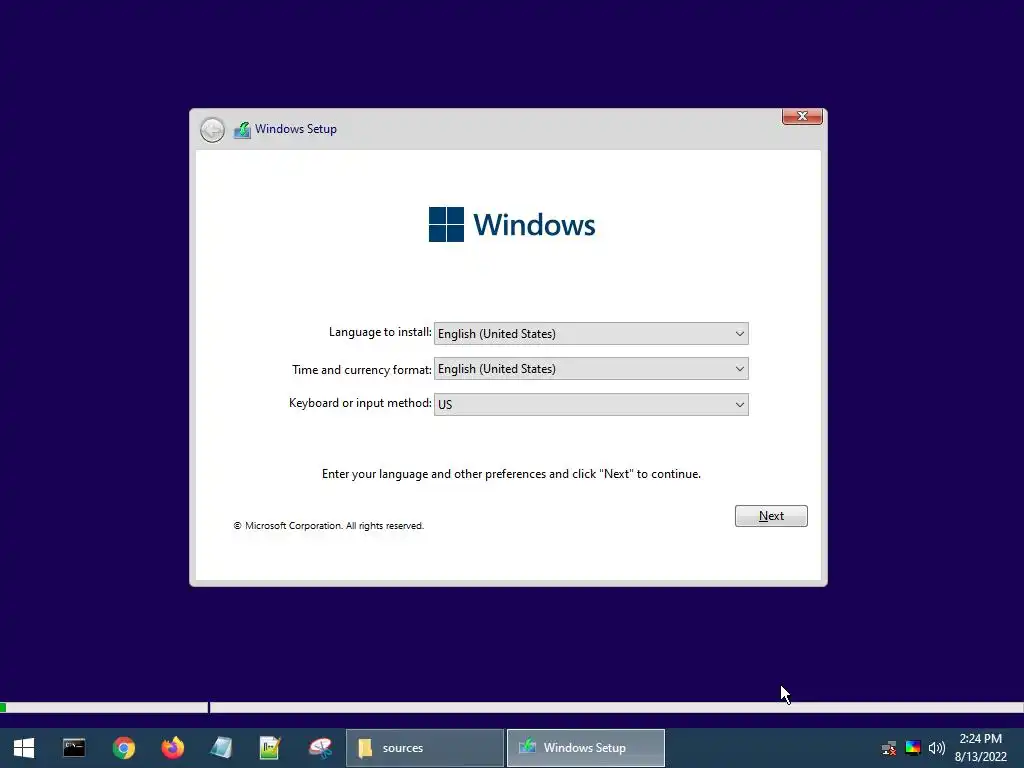Viewport: 1024px width, 768px height.
Task: Click the "Enter your language" instruction text
Action: [511, 474]
